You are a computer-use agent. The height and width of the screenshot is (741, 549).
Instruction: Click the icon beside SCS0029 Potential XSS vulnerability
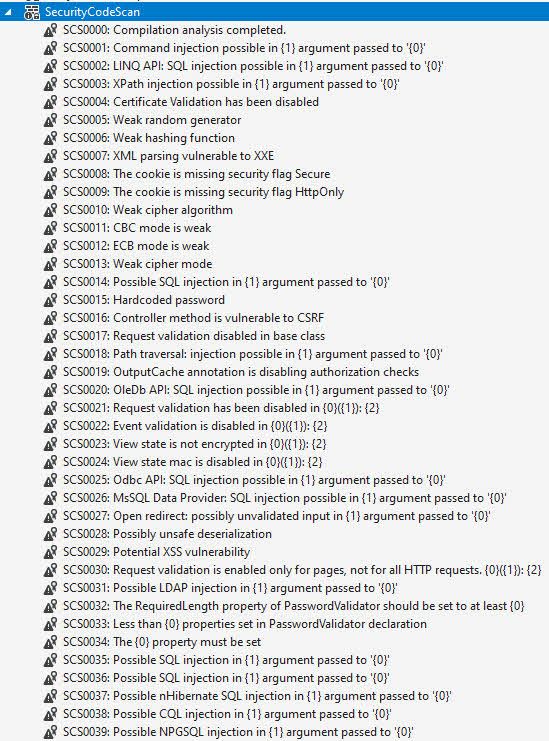coord(50,552)
